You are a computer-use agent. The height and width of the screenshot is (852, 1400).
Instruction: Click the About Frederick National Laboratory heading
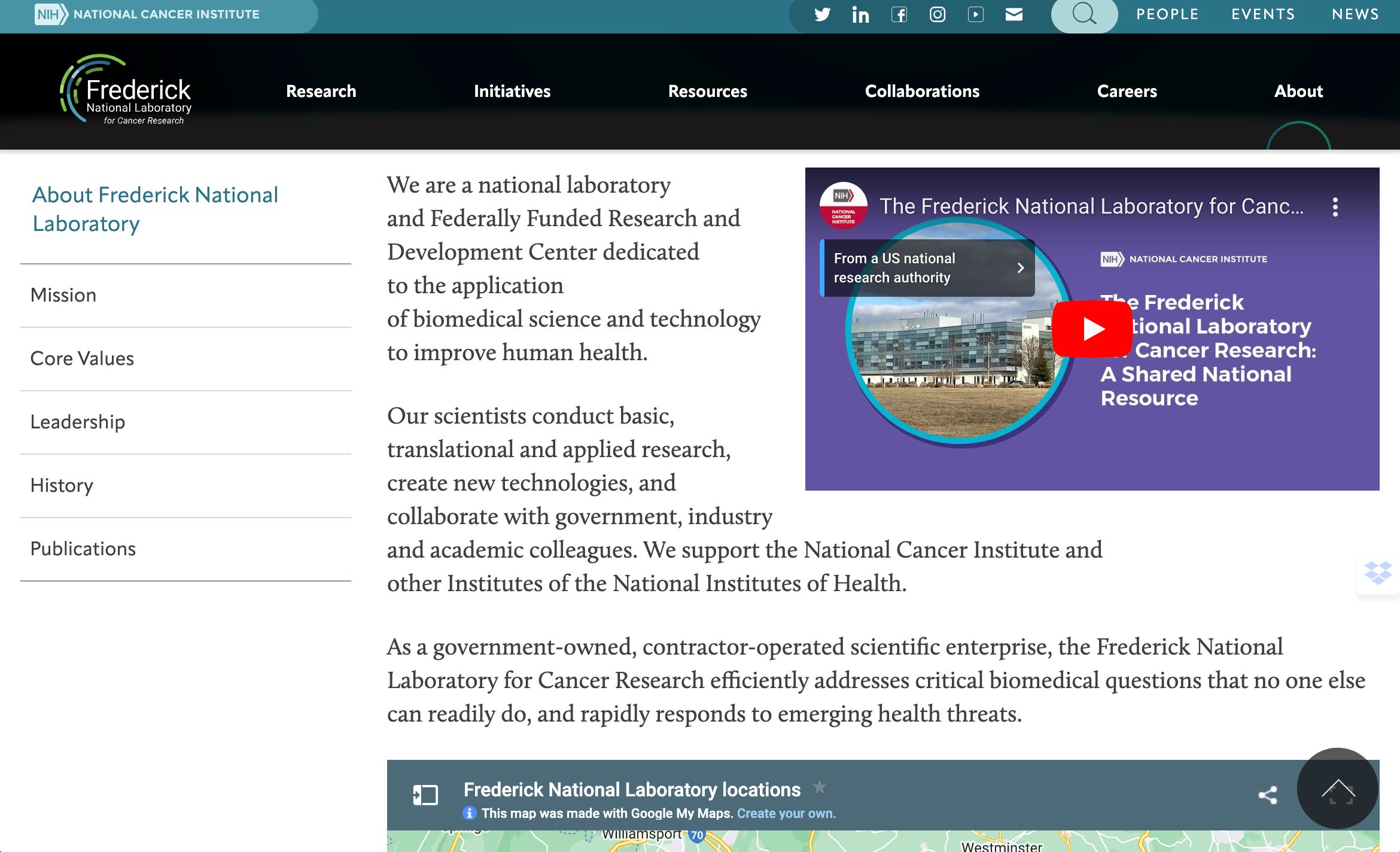coord(156,209)
